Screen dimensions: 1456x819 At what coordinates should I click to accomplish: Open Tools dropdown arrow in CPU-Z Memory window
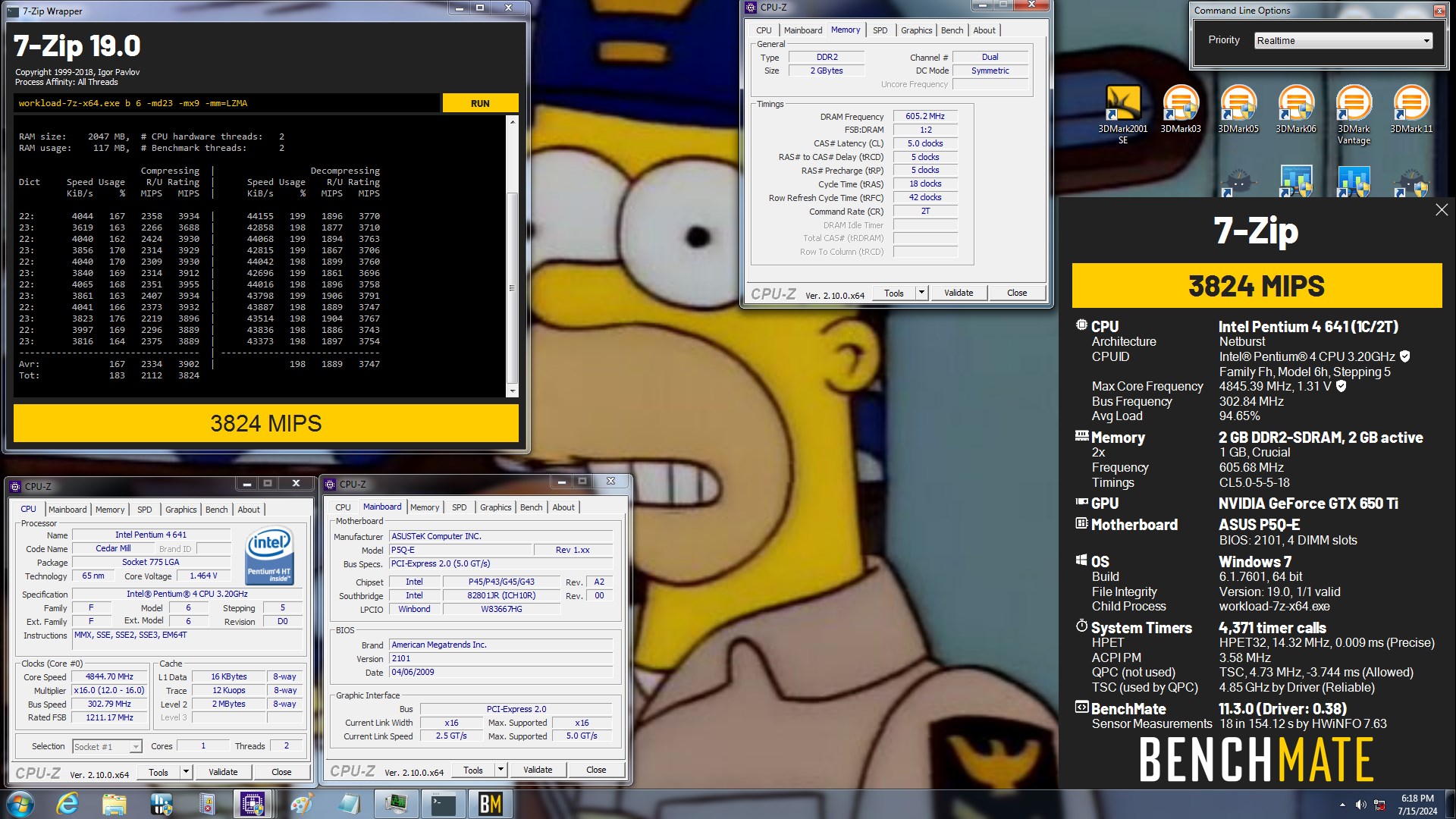click(x=921, y=293)
